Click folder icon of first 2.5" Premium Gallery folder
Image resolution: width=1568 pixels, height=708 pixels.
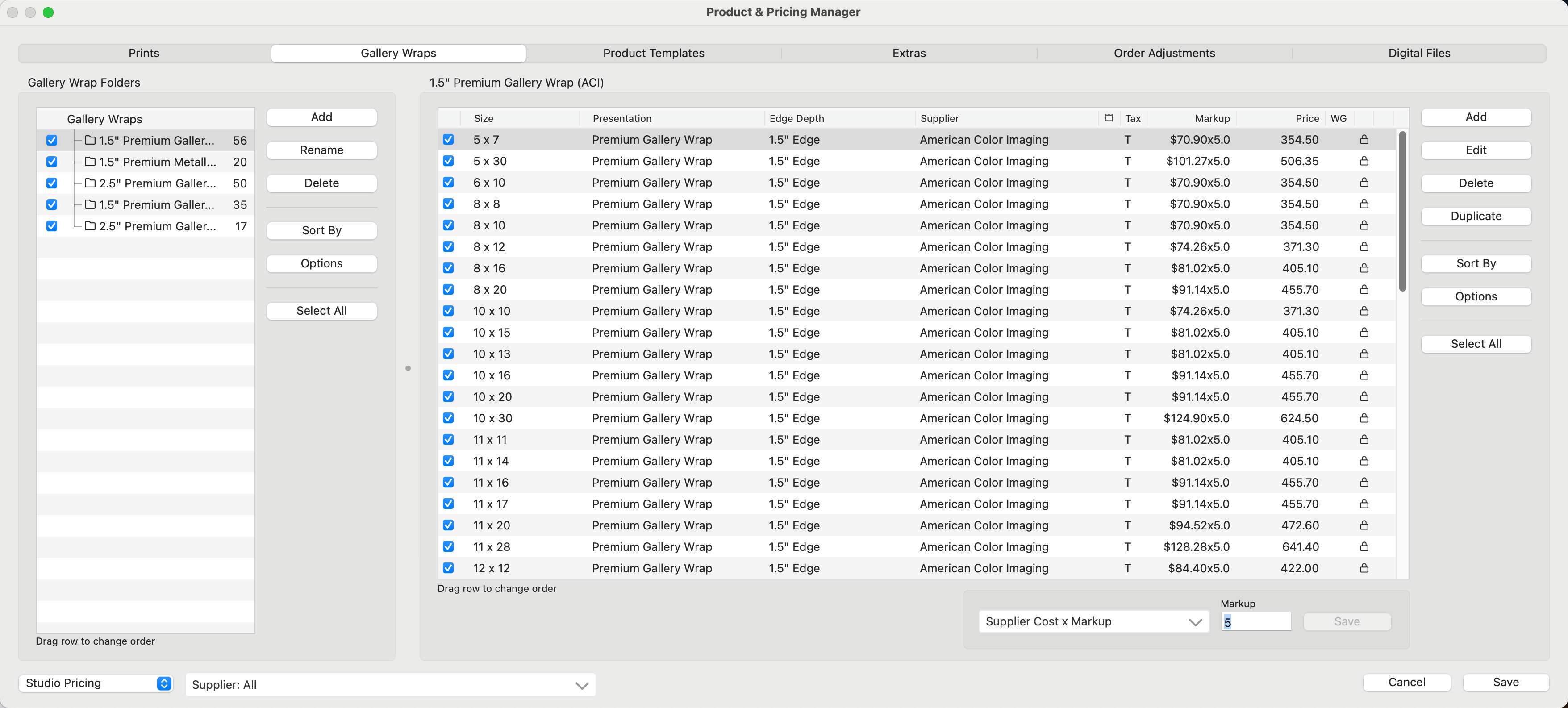pyautogui.click(x=90, y=183)
